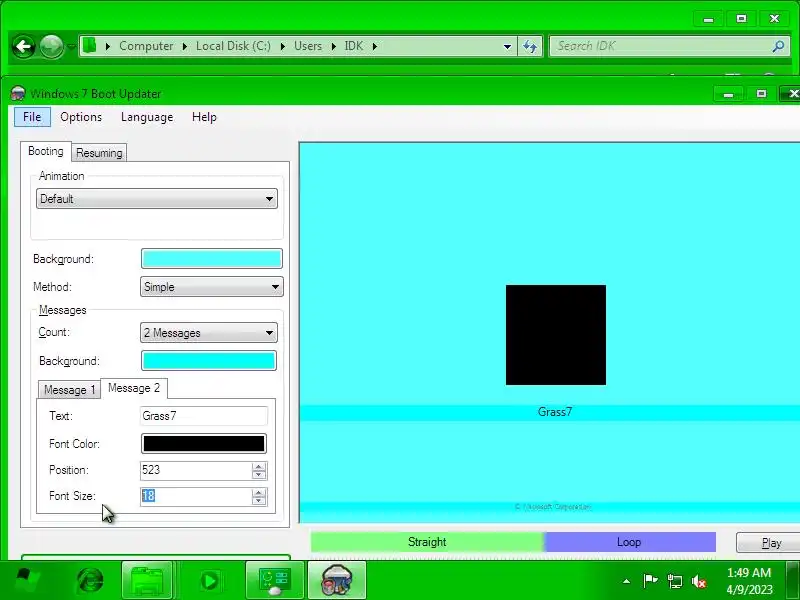The image size is (800, 600).
Task: Select the Straight animation segment
Action: (x=428, y=542)
